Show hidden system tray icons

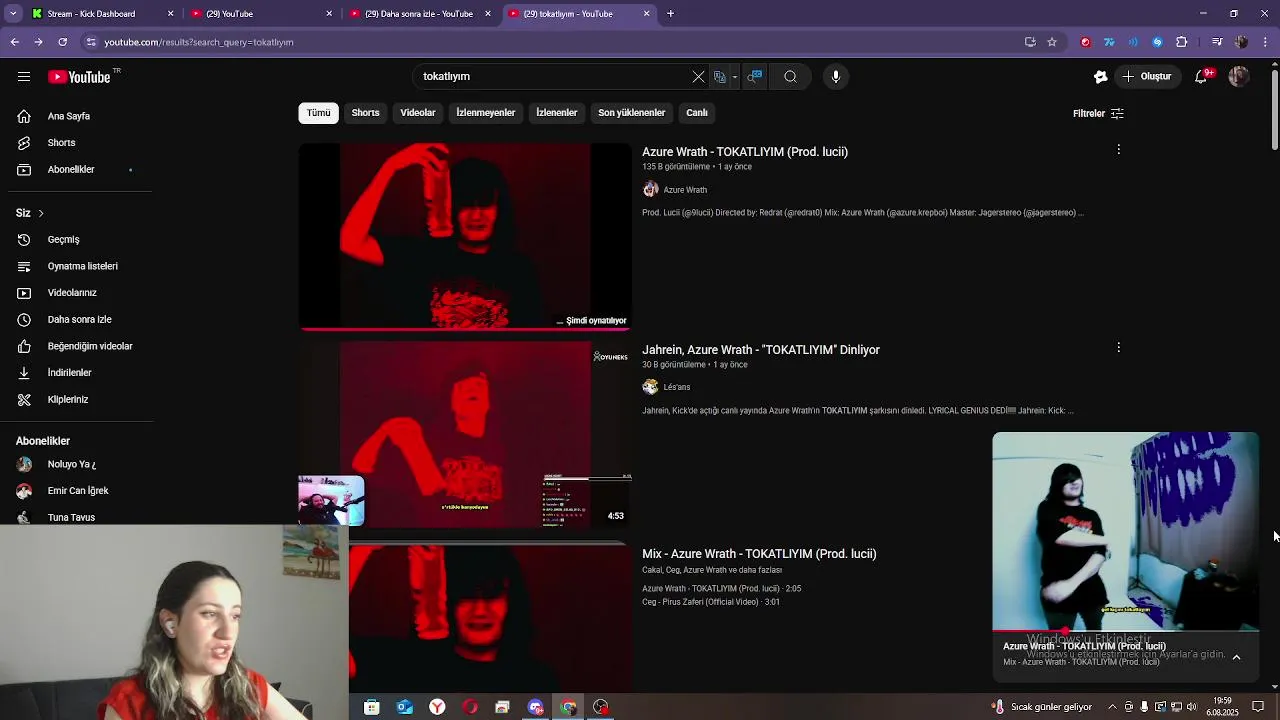[x=1111, y=707]
